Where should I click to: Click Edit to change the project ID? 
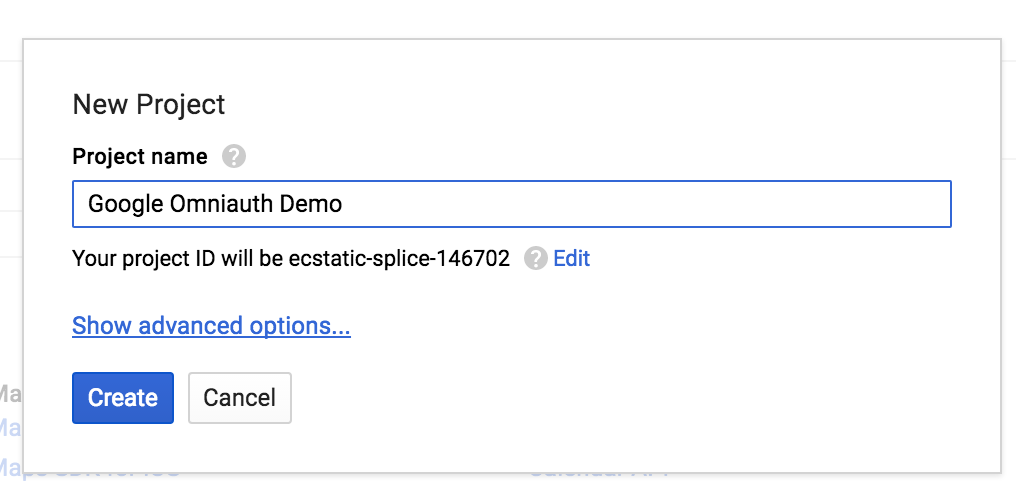[x=572, y=258]
